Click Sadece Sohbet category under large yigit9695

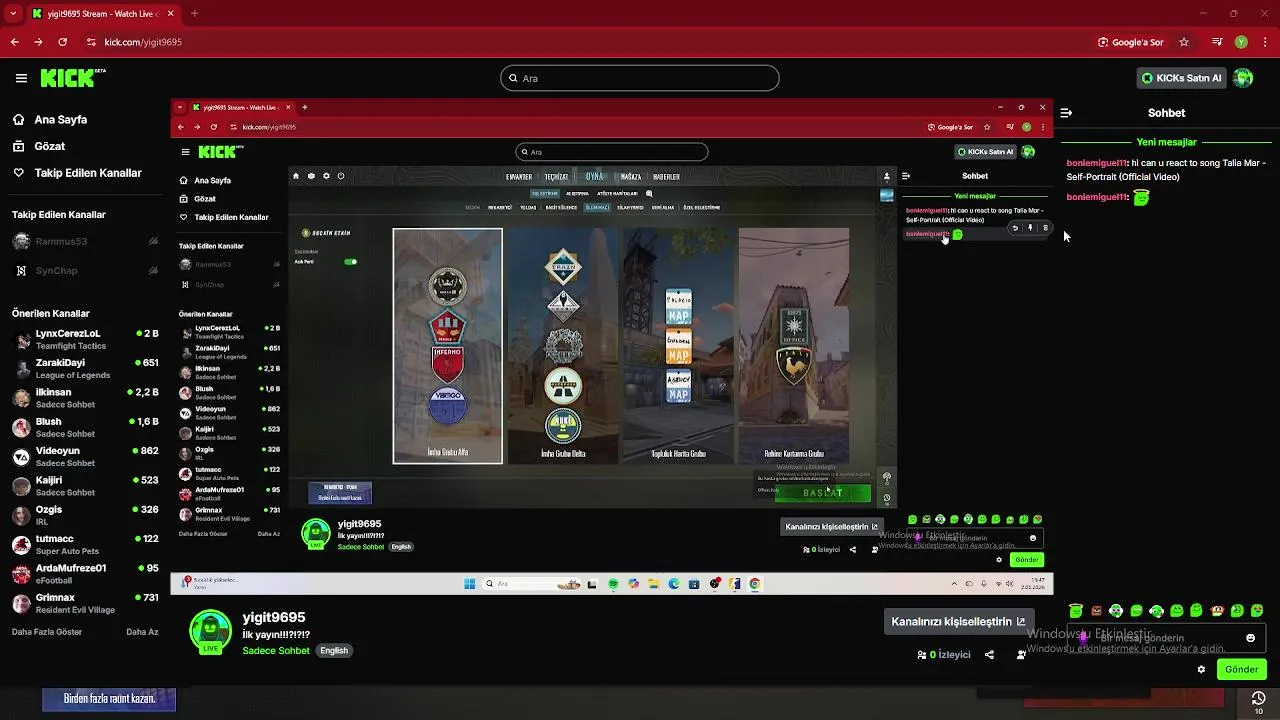[x=276, y=650]
